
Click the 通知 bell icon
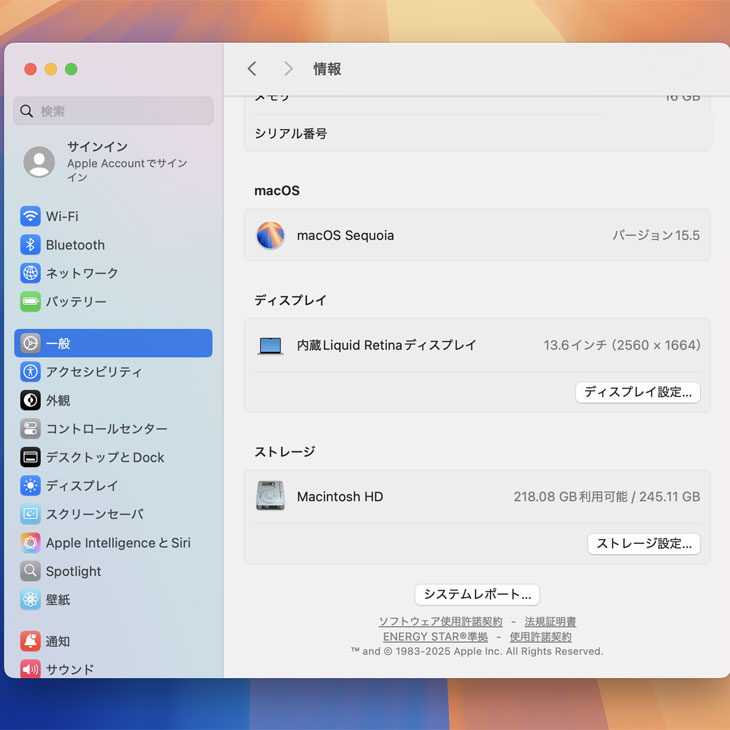point(30,641)
